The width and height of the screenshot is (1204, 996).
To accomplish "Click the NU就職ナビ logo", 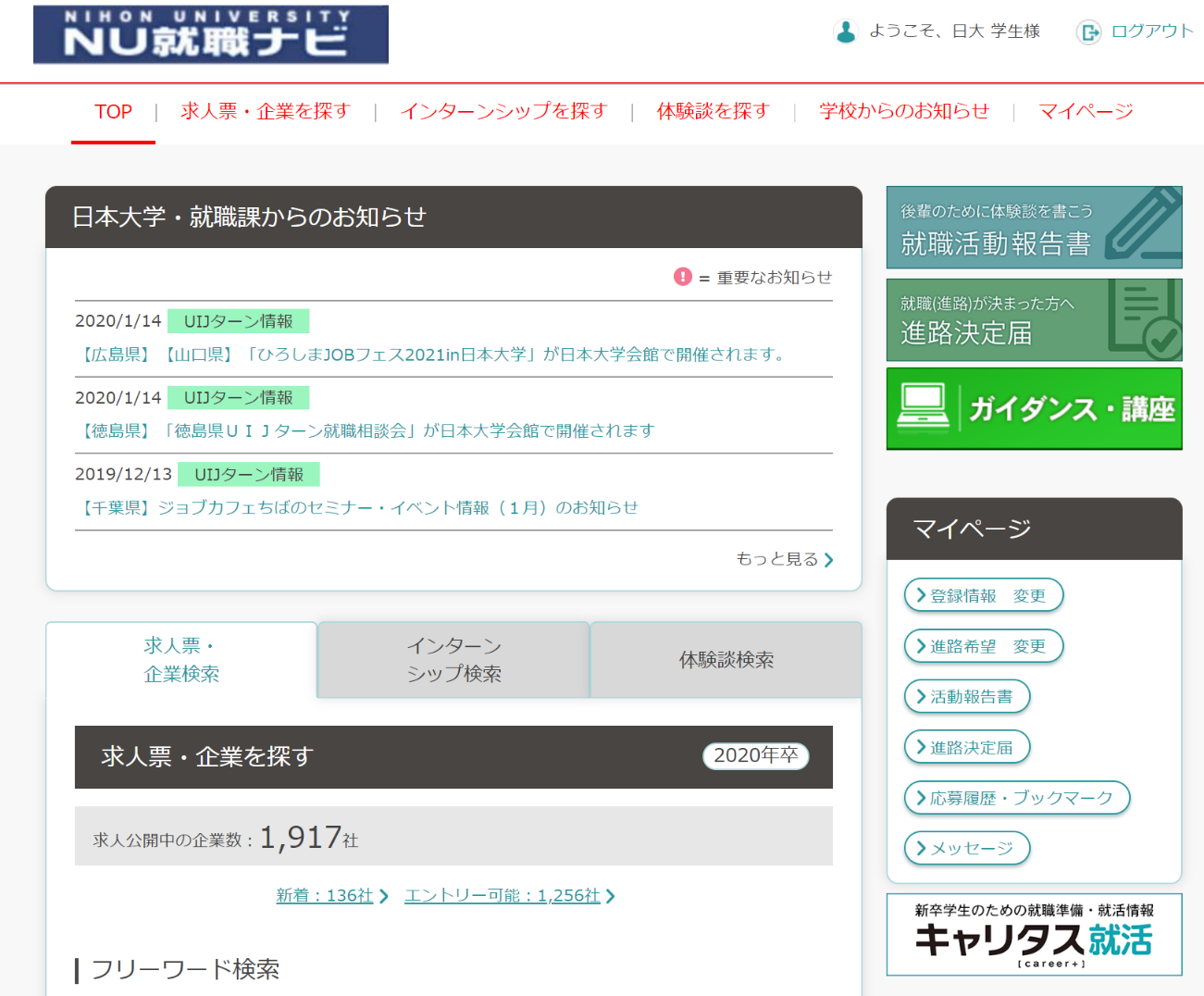I will [x=211, y=34].
